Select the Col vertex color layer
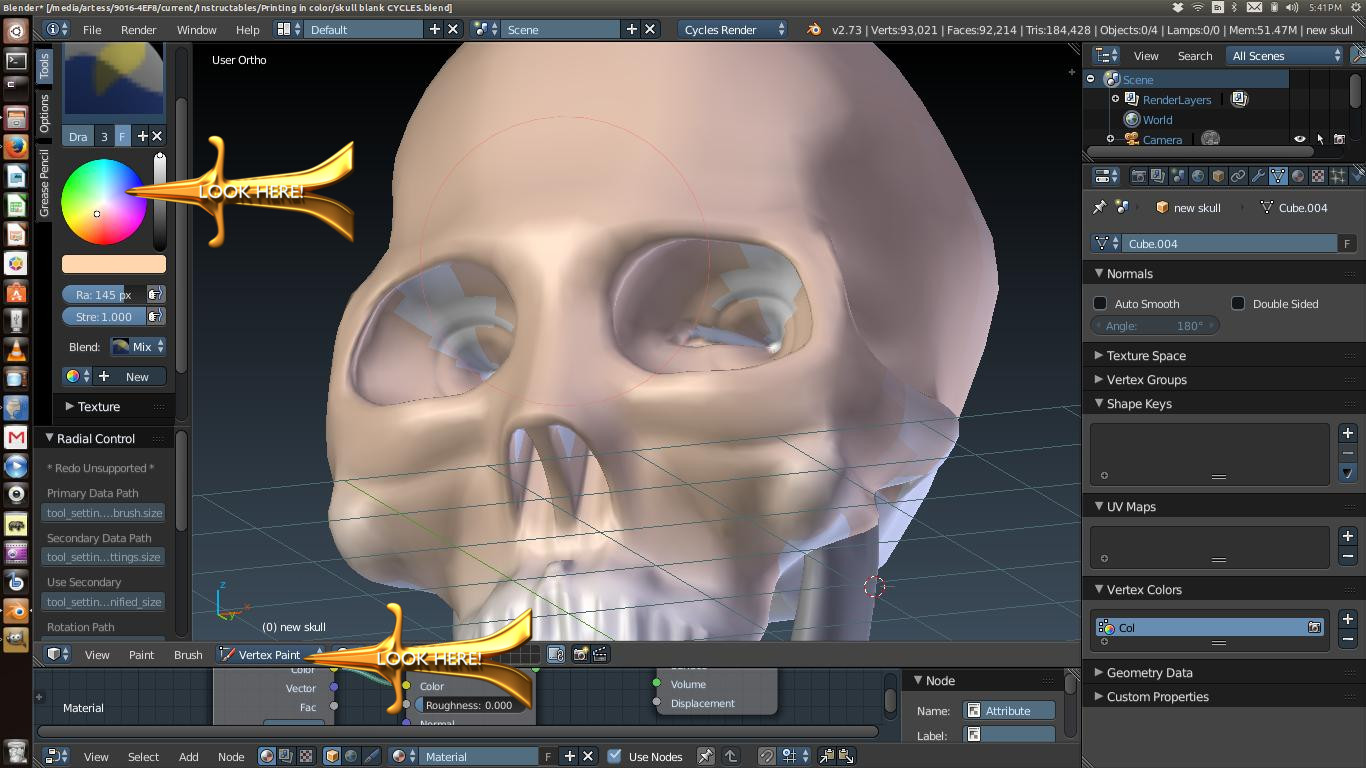This screenshot has height=768, width=1366. tap(1210, 627)
